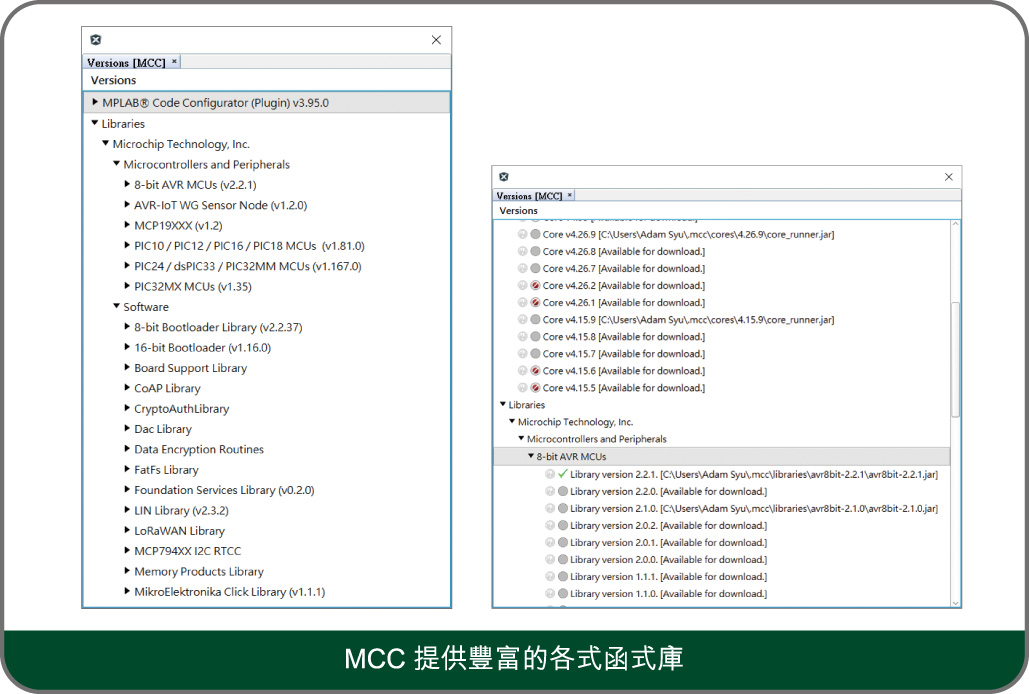Click the red status icon for Core v4.26.1
1029x694 pixels.
(535, 302)
